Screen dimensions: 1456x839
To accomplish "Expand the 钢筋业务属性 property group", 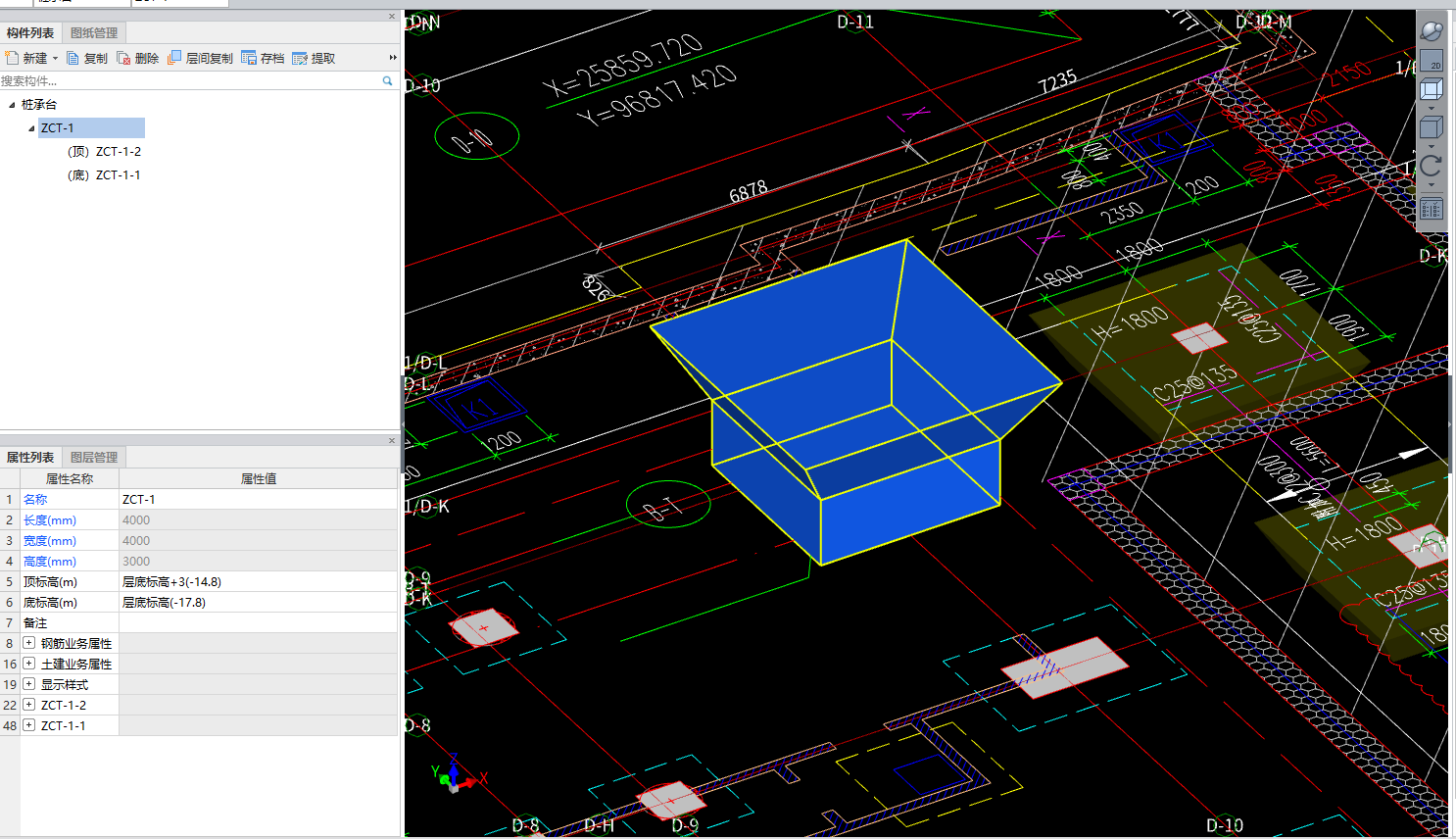I will [29, 643].
